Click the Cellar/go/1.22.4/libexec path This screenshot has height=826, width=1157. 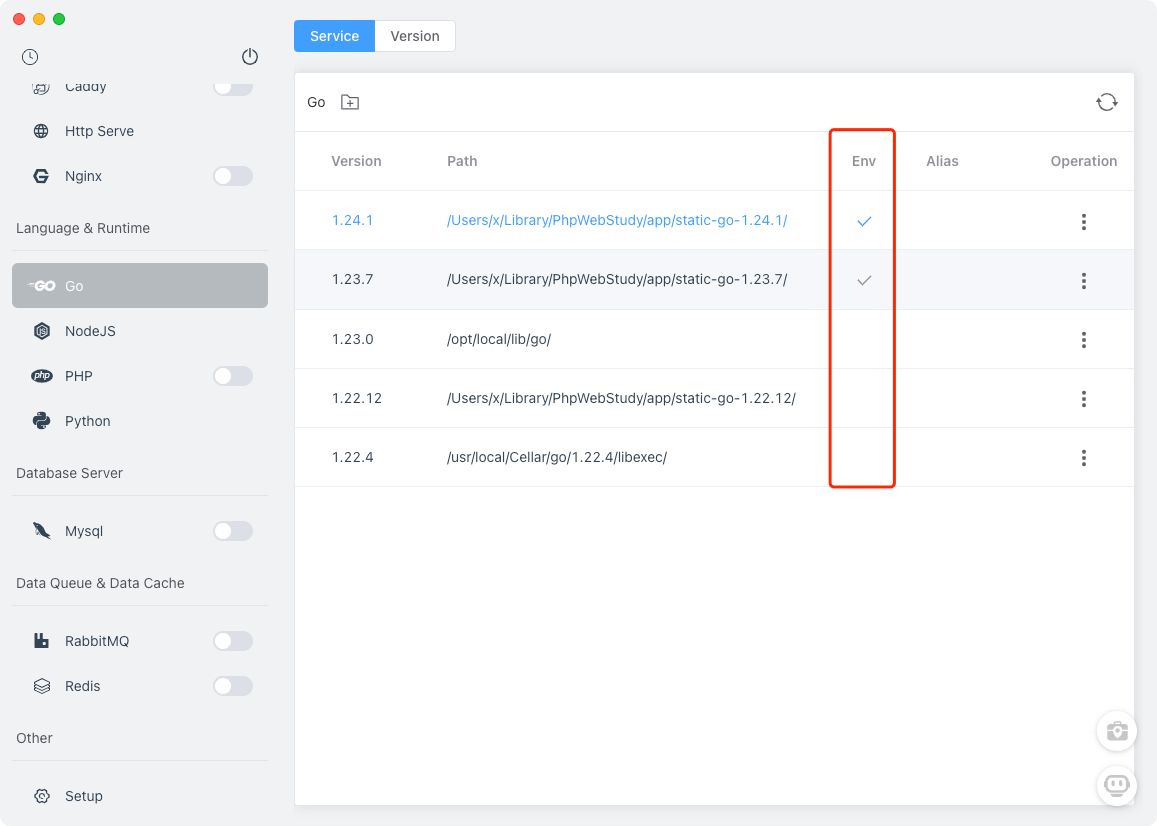[x=556, y=458]
